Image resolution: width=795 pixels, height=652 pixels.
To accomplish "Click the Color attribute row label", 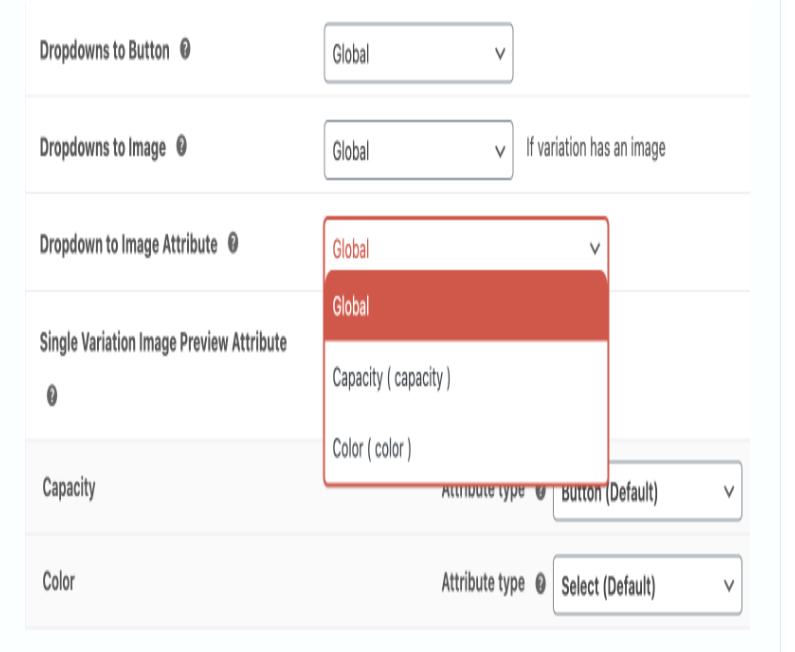I will click(x=59, y=581).
